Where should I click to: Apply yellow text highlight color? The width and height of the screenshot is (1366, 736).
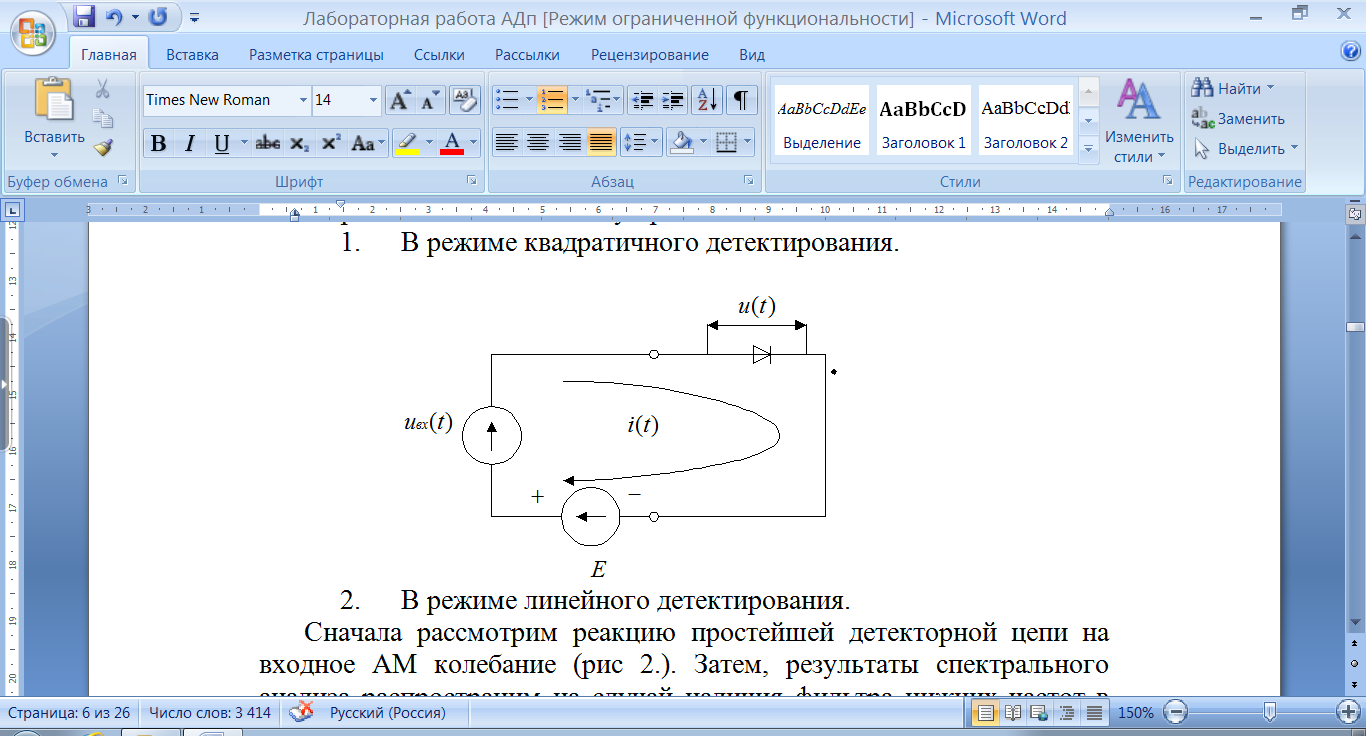point(407,143)
